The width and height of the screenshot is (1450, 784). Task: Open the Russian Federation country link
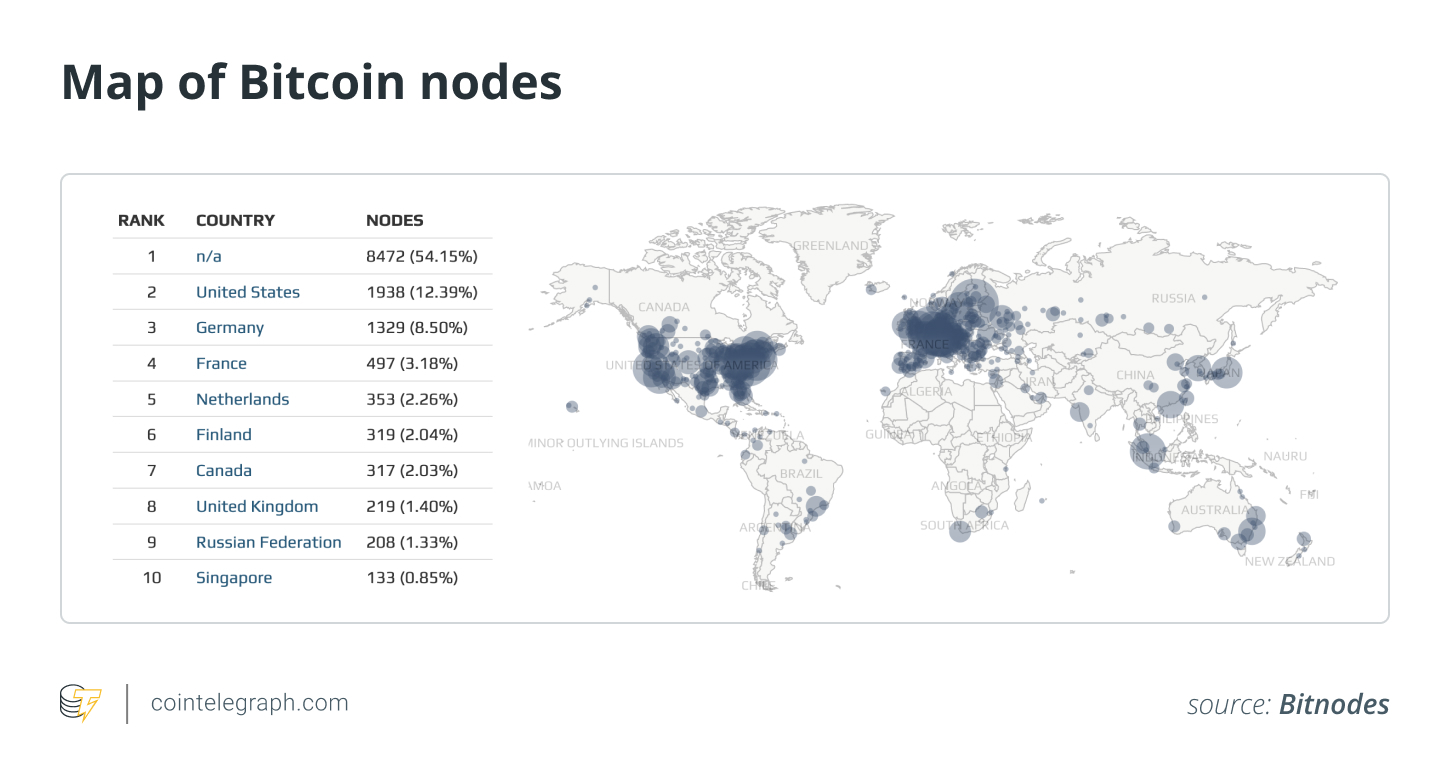[268, 542]
